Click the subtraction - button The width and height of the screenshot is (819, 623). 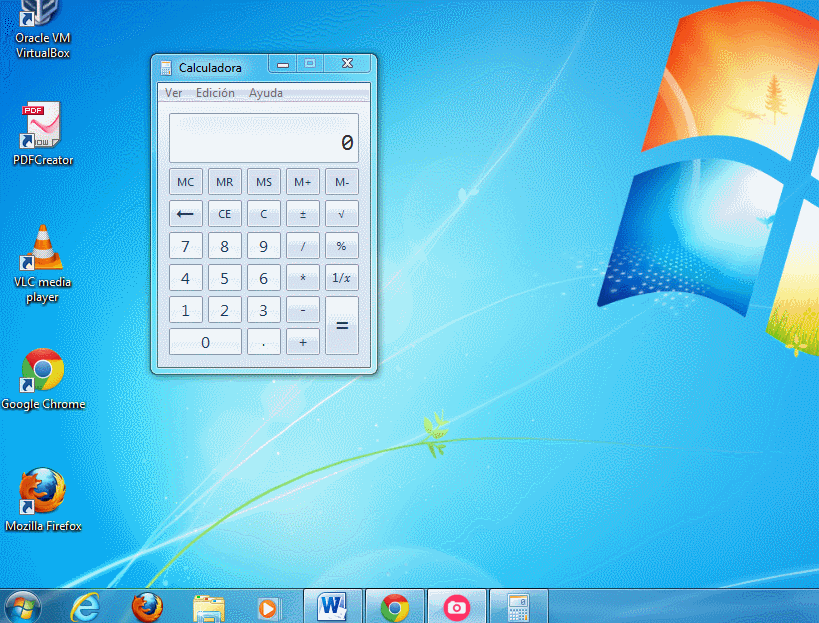(303, 310)
